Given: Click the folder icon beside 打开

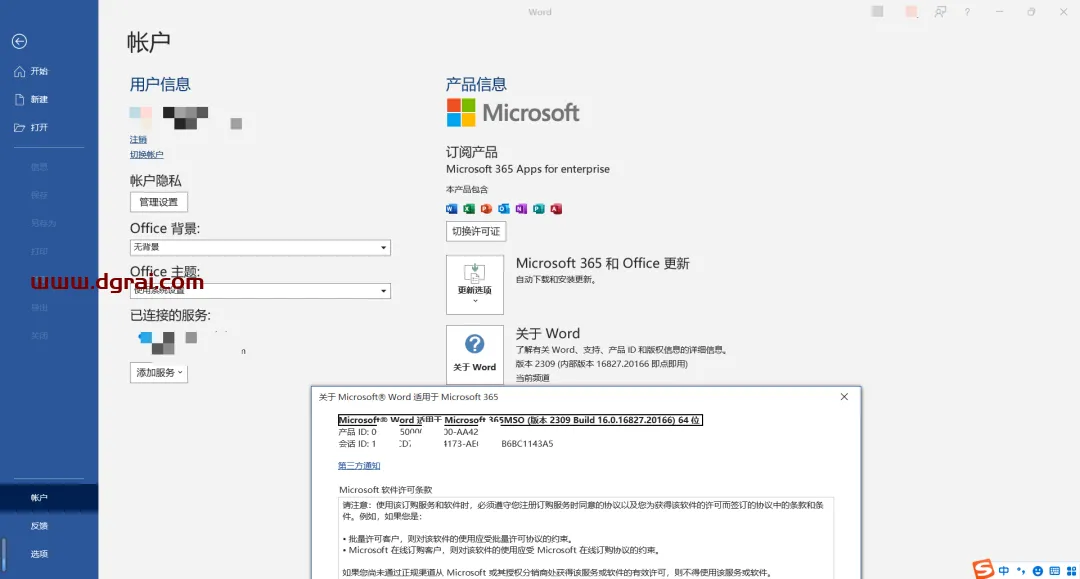Looking at the screenshot, I should (x=19, y=128).
